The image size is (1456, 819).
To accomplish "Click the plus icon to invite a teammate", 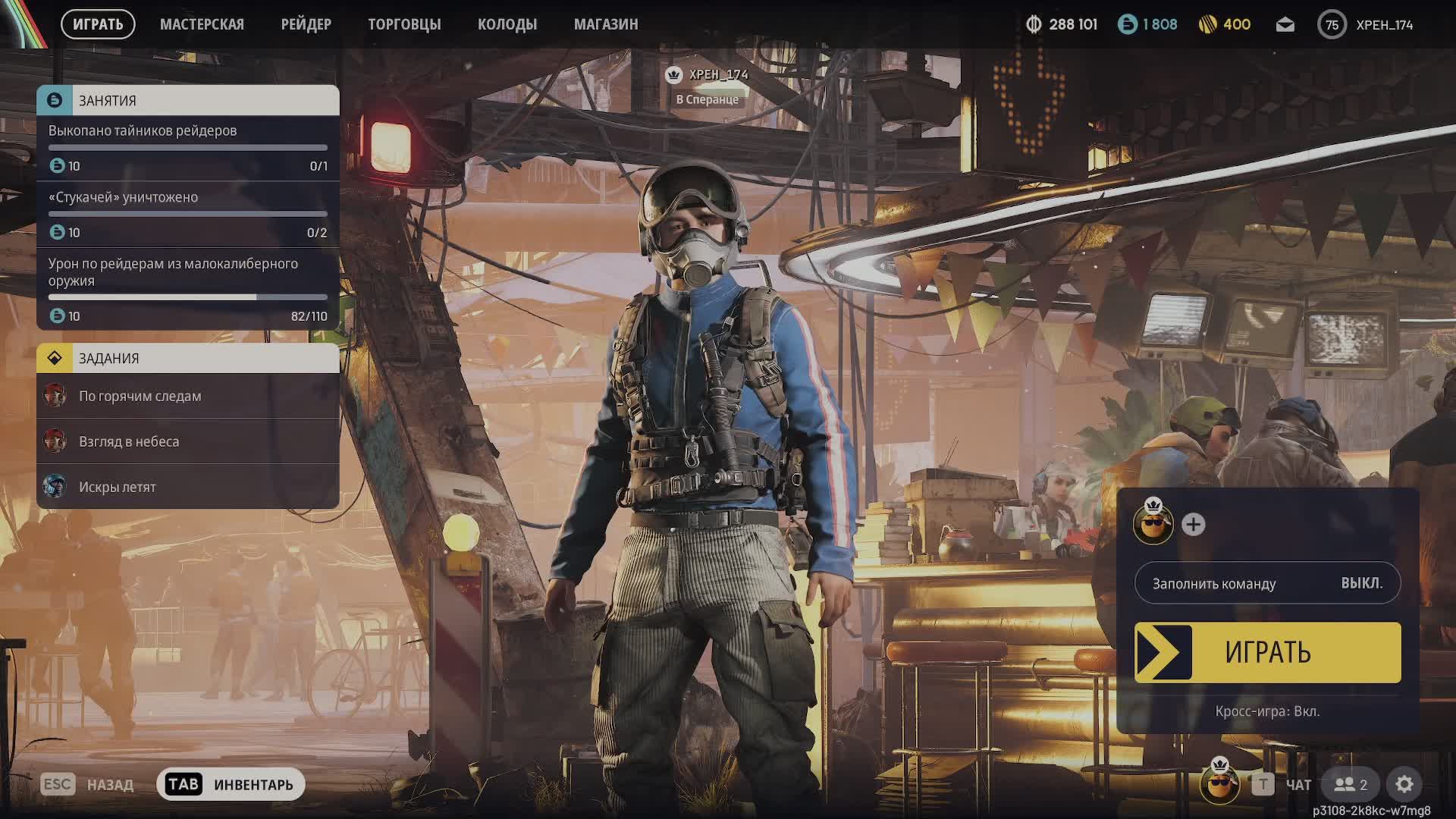I will pos(1193,525).
